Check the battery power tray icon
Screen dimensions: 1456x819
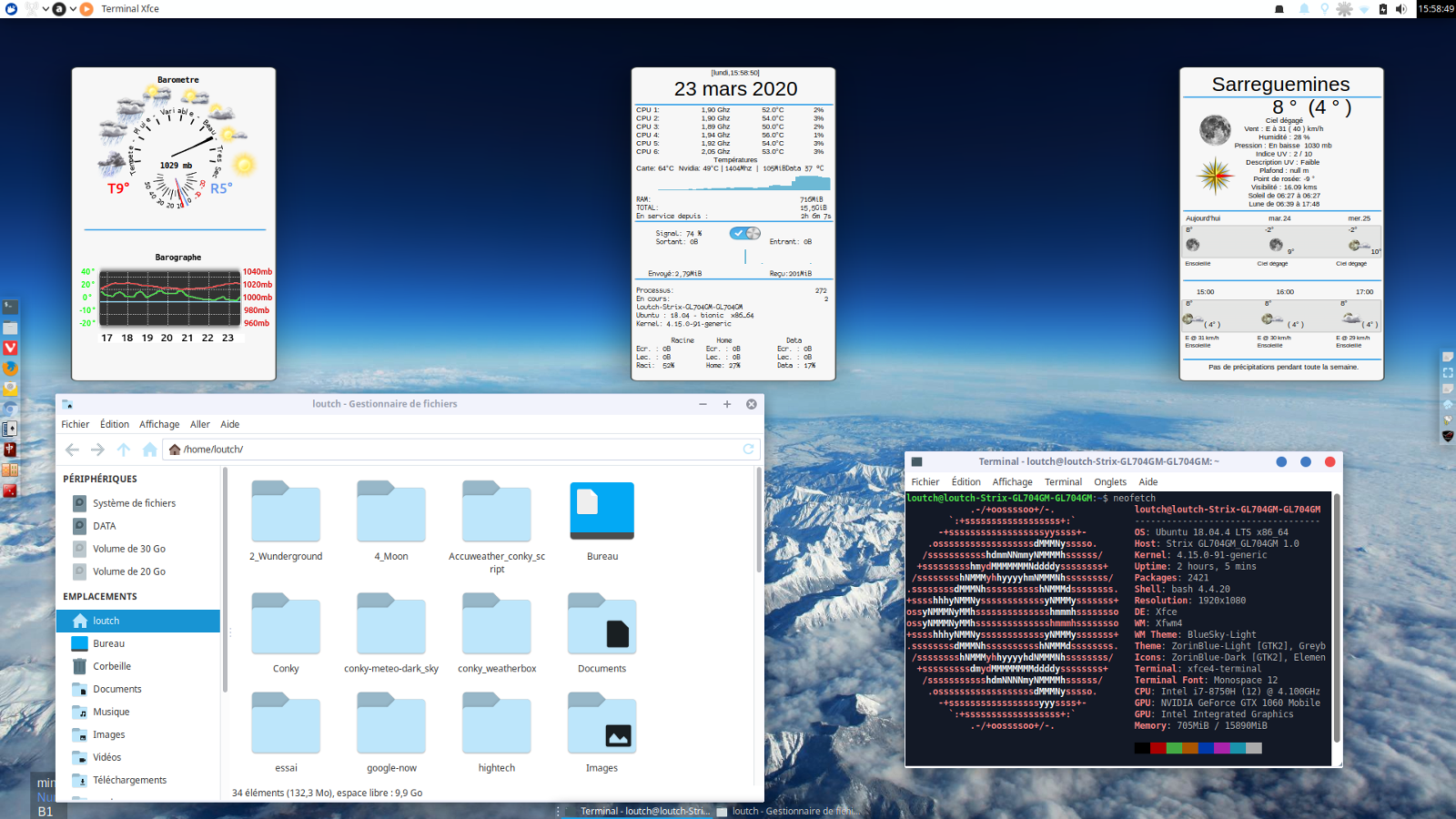[1383, 9]
